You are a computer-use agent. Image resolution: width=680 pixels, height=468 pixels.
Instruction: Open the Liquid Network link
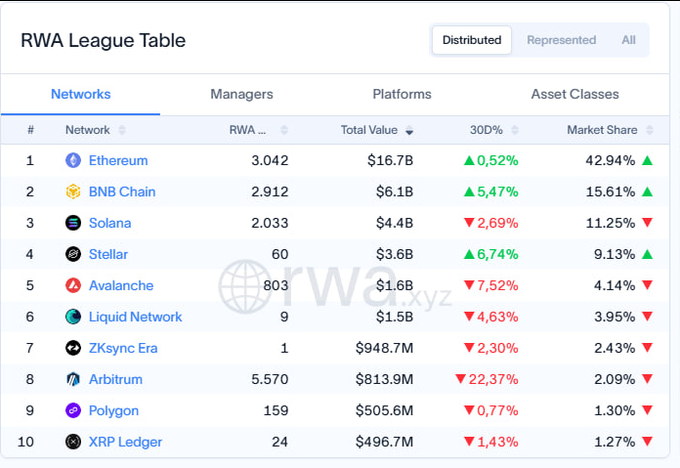pyautogui.click(x=135, y=317)
